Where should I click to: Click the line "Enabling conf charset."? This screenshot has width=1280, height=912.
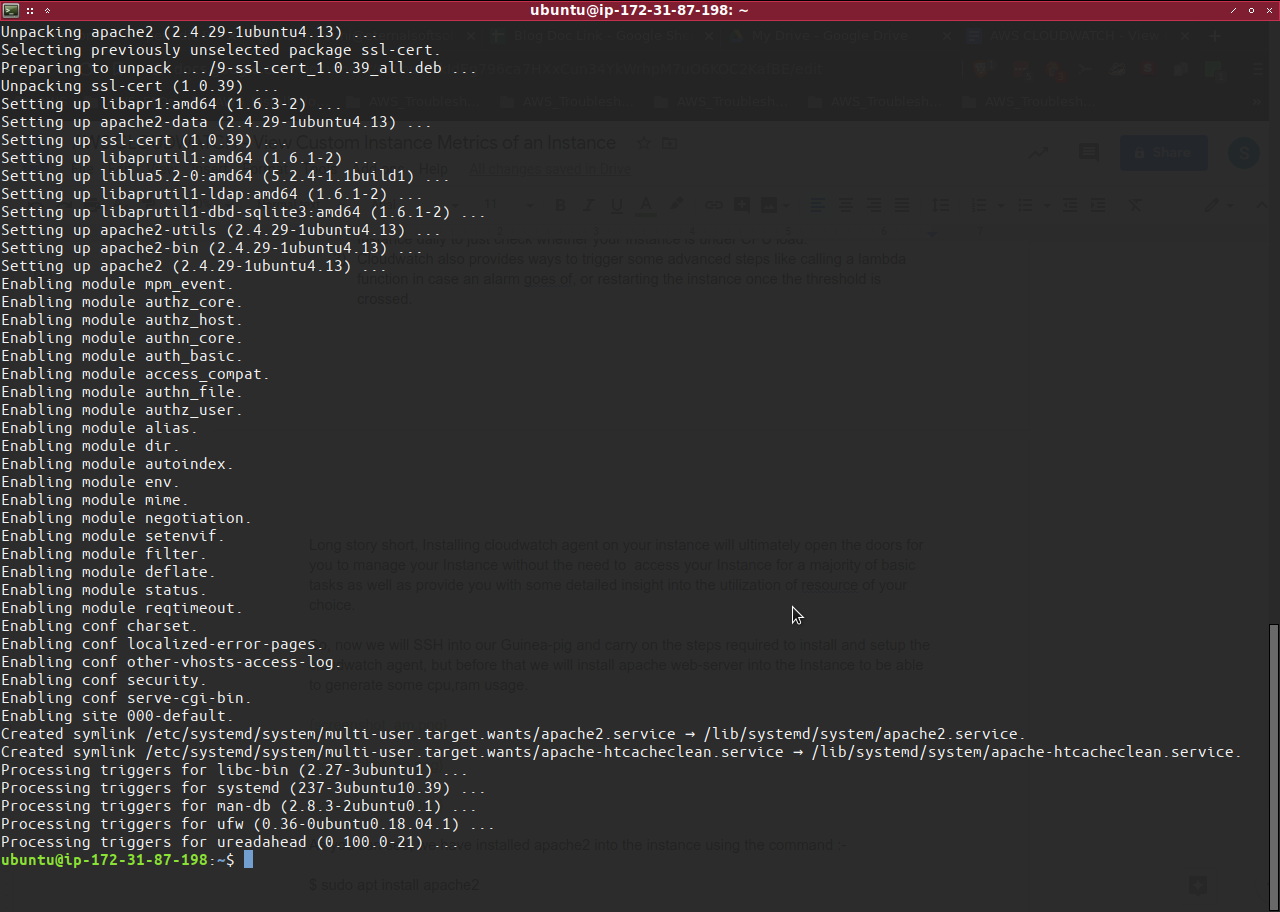click(x=100, y=626)
